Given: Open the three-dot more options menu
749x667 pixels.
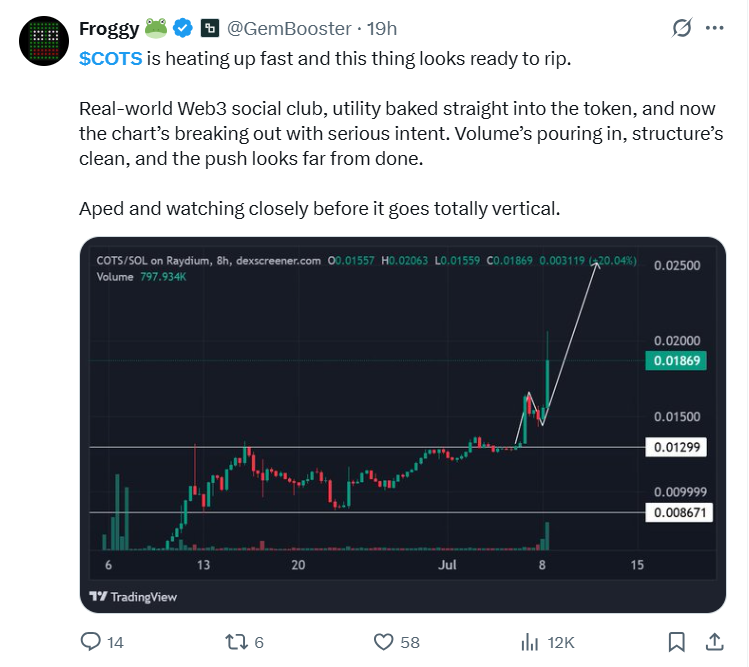Looking at the screenshot, I should coord(714,28).
